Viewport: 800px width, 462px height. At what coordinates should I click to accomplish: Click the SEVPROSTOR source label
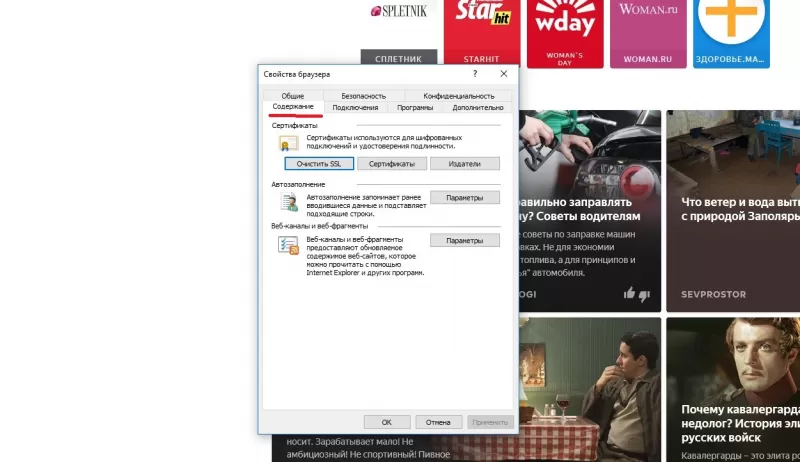click(x=713, y=294)
